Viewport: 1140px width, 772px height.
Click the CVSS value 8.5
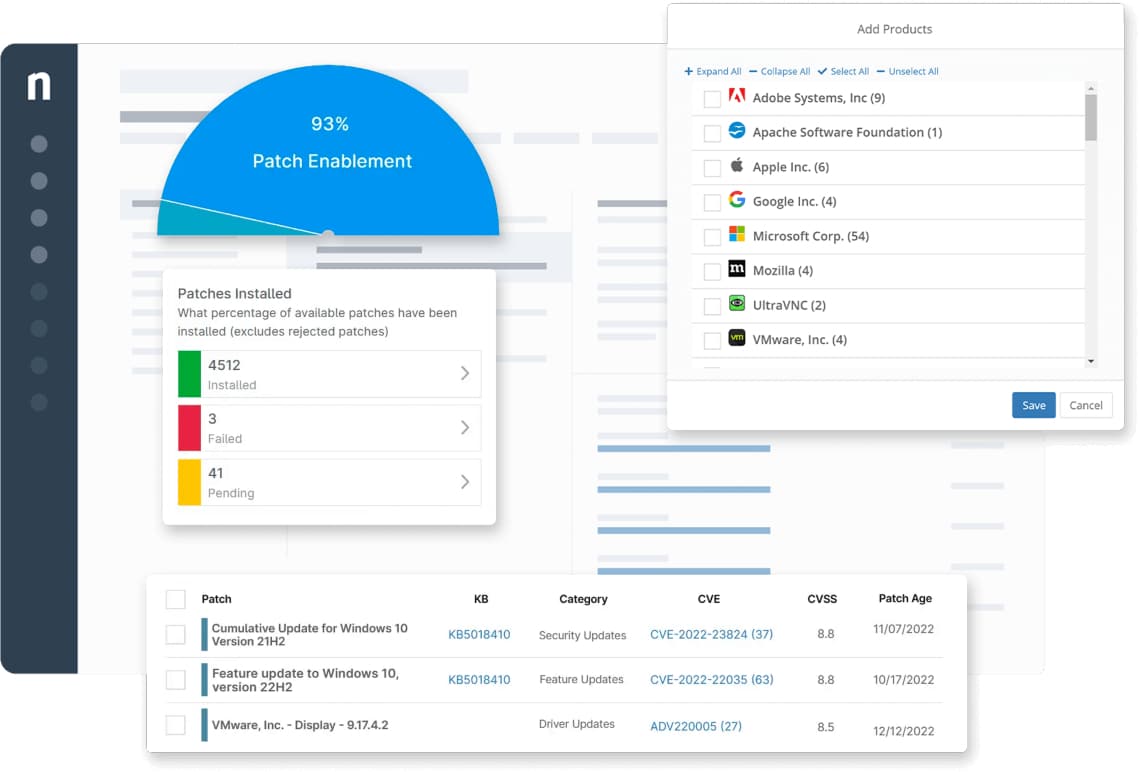coord(825,727)
